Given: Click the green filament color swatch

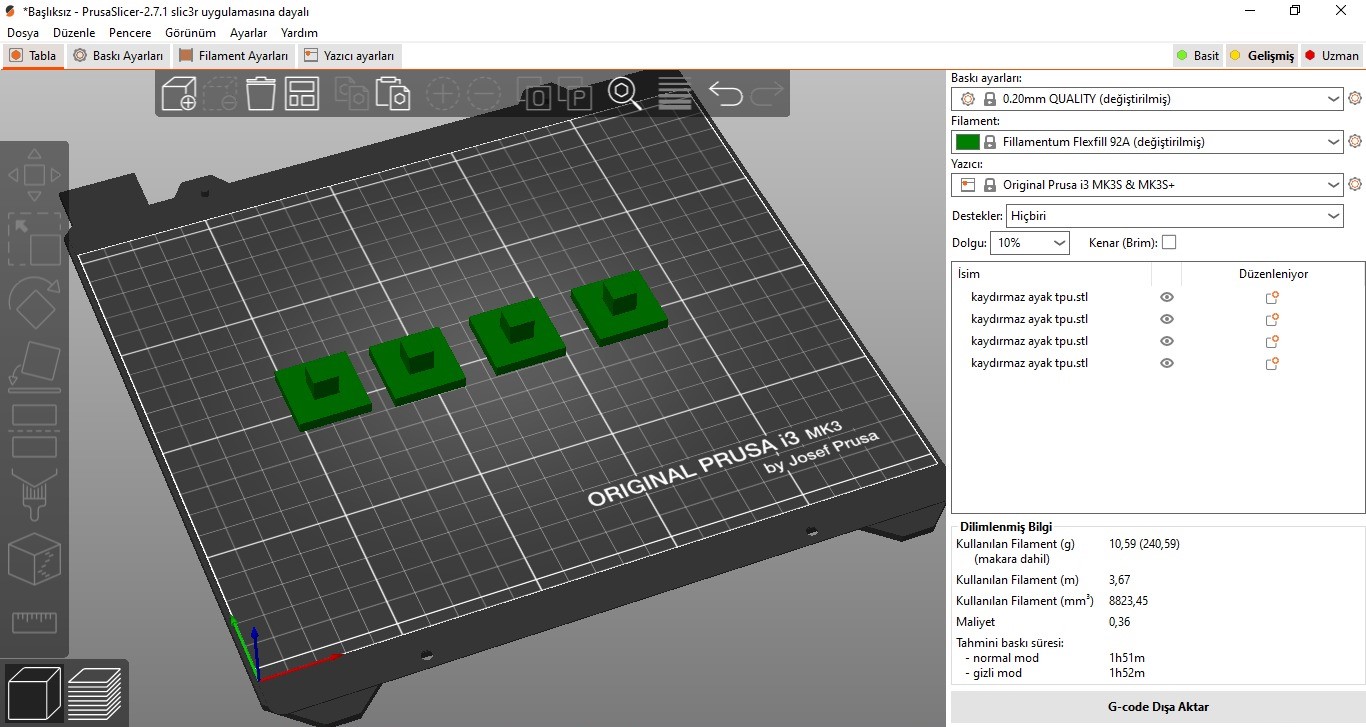Looking at the screenshot, I should click(x=967, y=142).
